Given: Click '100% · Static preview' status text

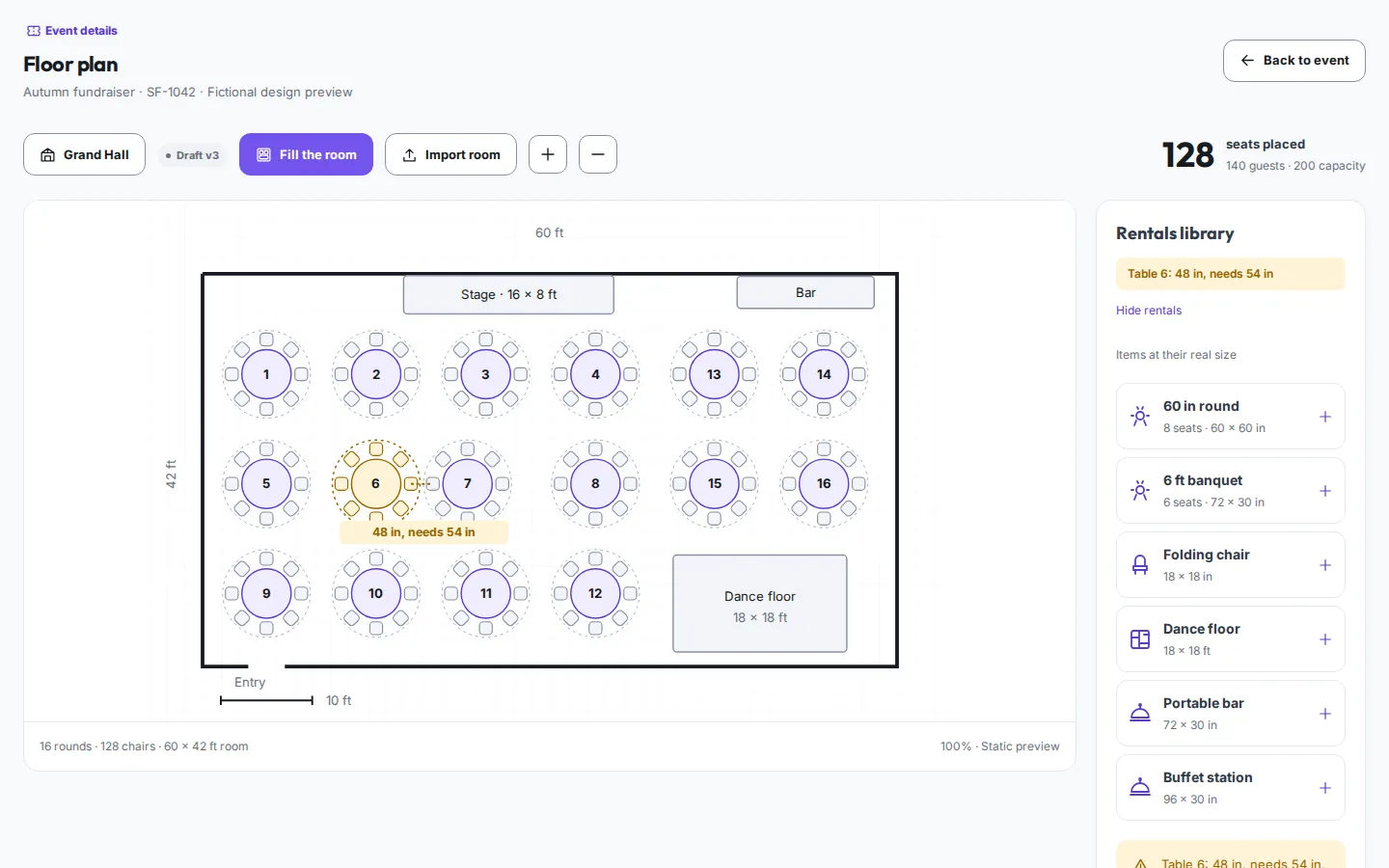Looking at the screenshot, I should [1000, 746].
